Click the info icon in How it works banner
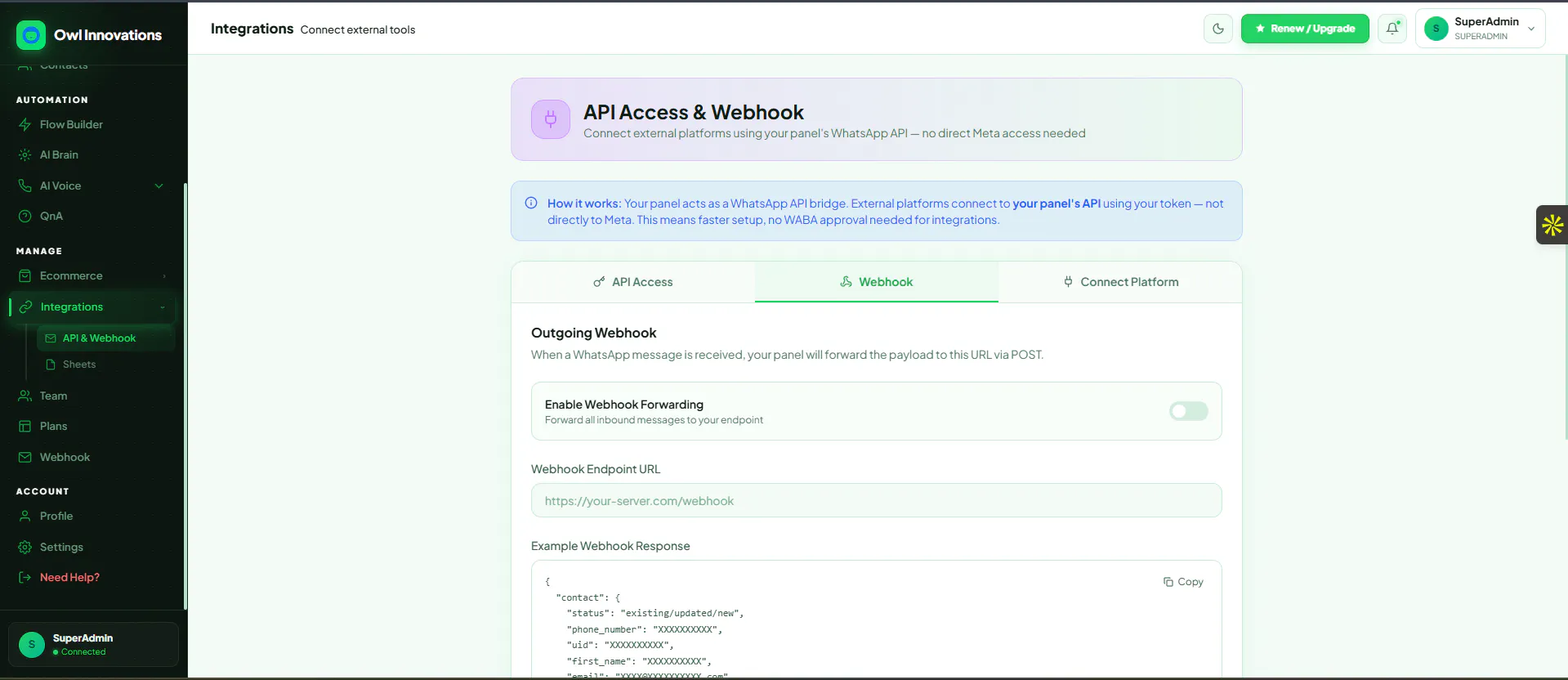The height and width of the screenshot is (680, 1568). tap(531, 203)
